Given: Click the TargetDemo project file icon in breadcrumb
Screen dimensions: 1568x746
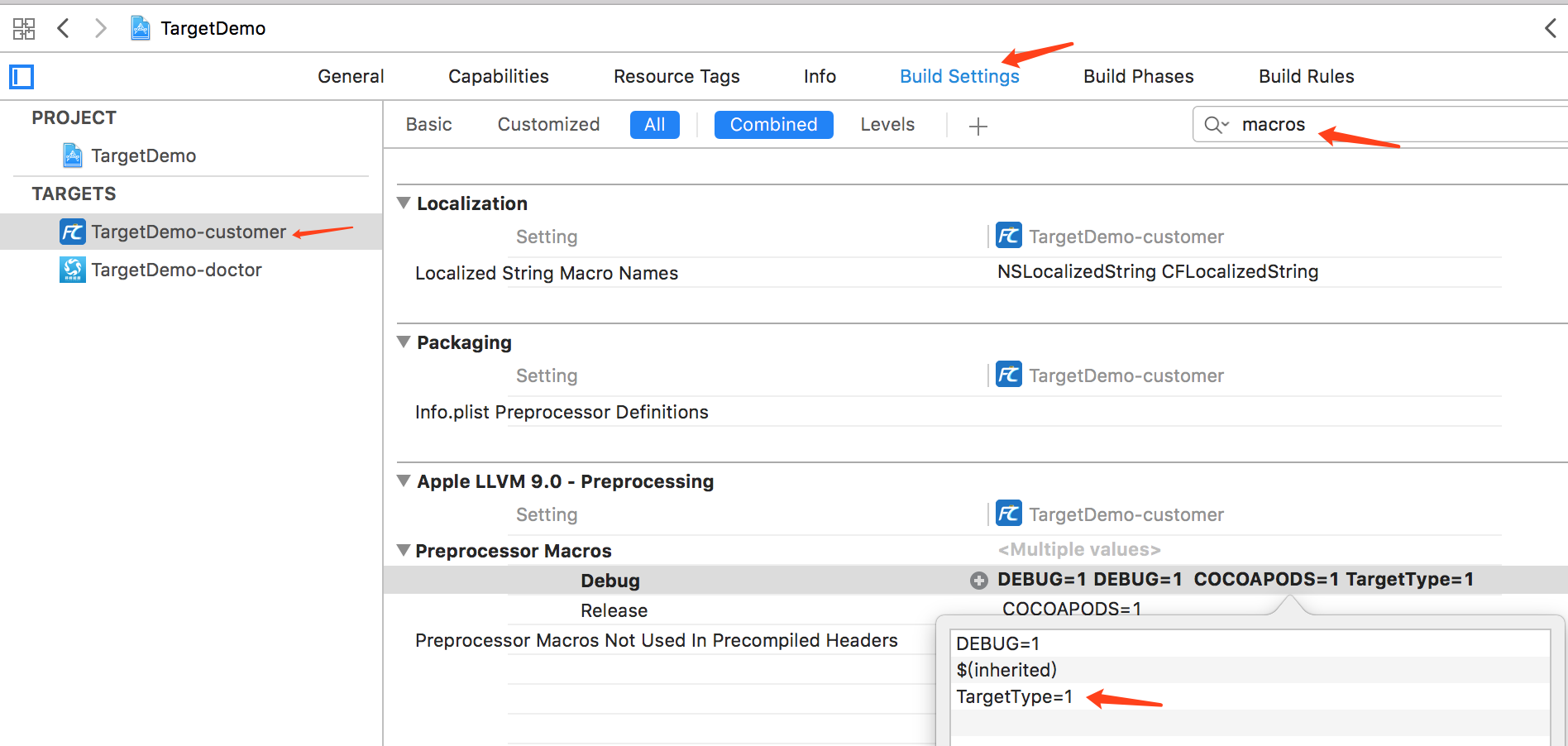Looking at the screenshot, I should (x=141, y=28).
